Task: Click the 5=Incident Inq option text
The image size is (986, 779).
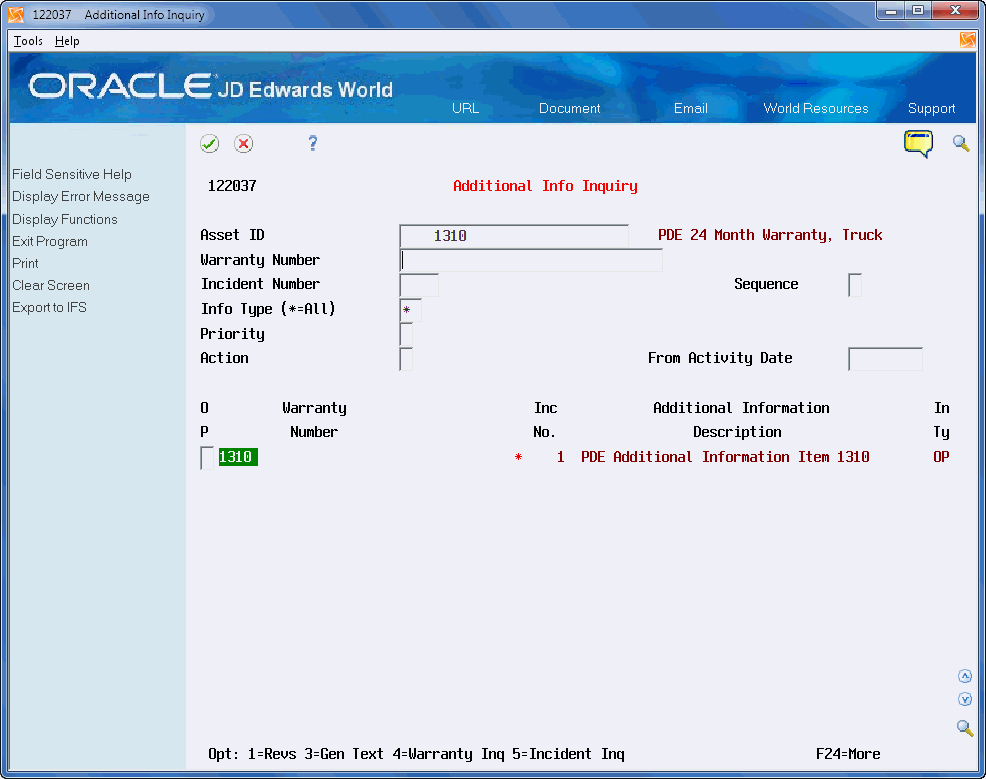Action: point(568,754)
